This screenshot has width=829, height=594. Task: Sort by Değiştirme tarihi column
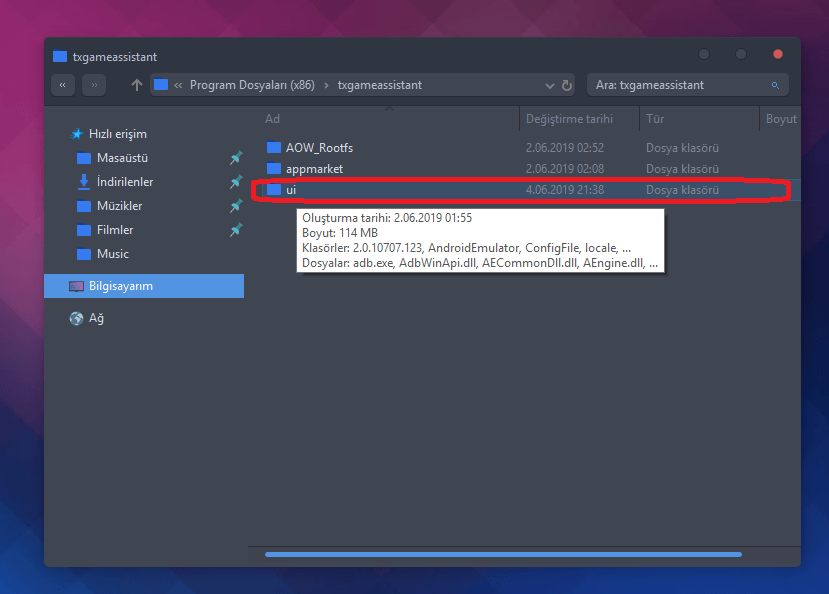[x=569, y=119]
